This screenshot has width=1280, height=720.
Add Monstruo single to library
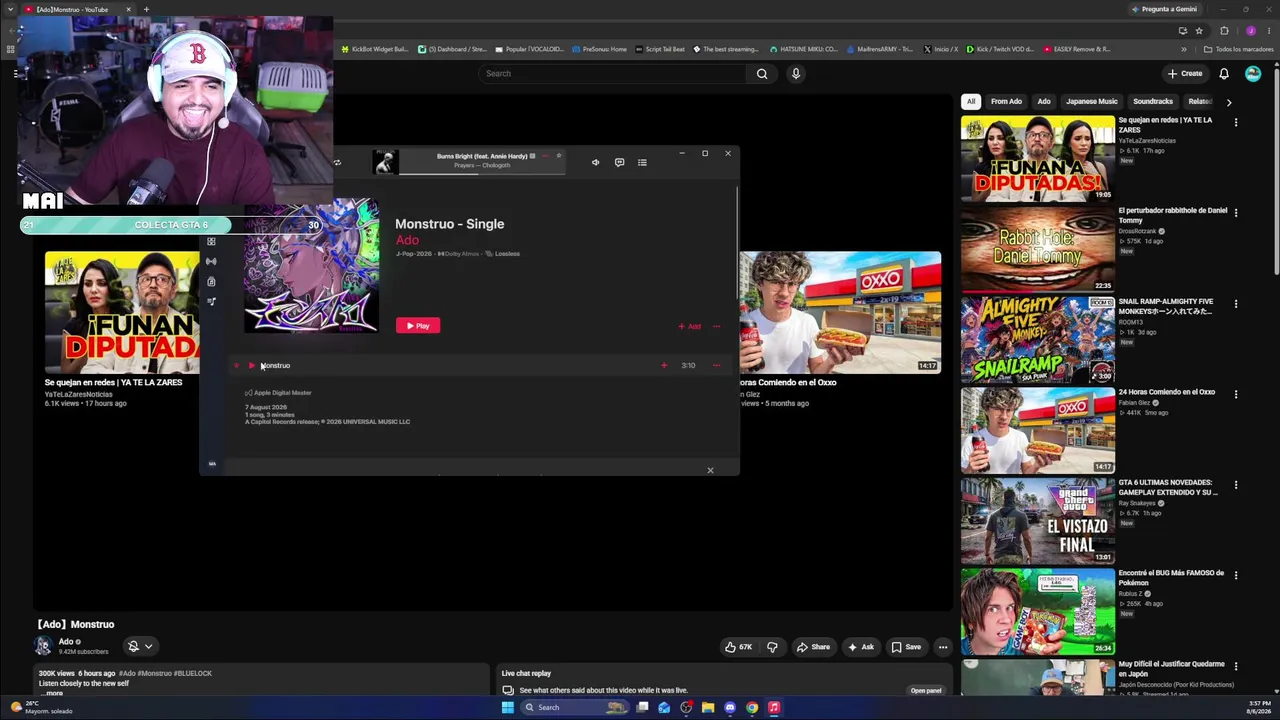pos(690,326)
